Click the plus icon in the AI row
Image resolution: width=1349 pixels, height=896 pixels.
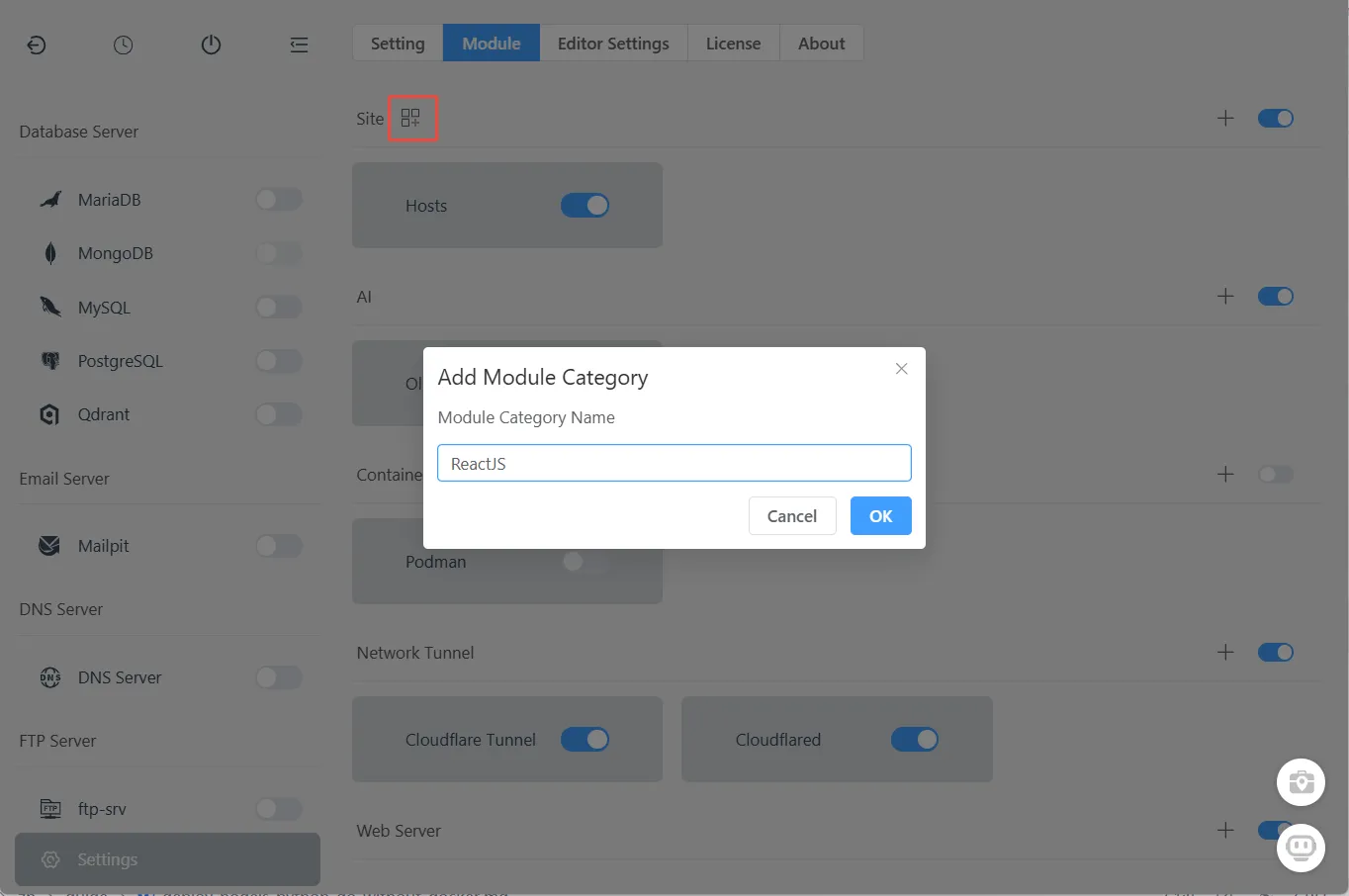point(1225,297)
